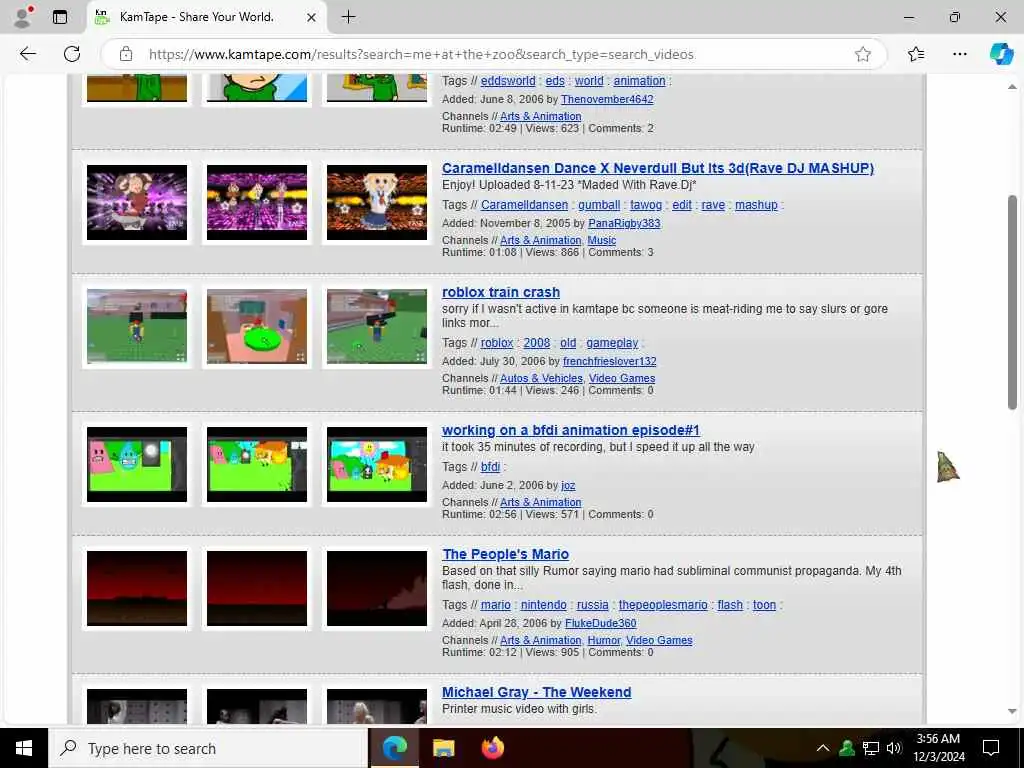Open third The People's Mario thumbnail

377,588
